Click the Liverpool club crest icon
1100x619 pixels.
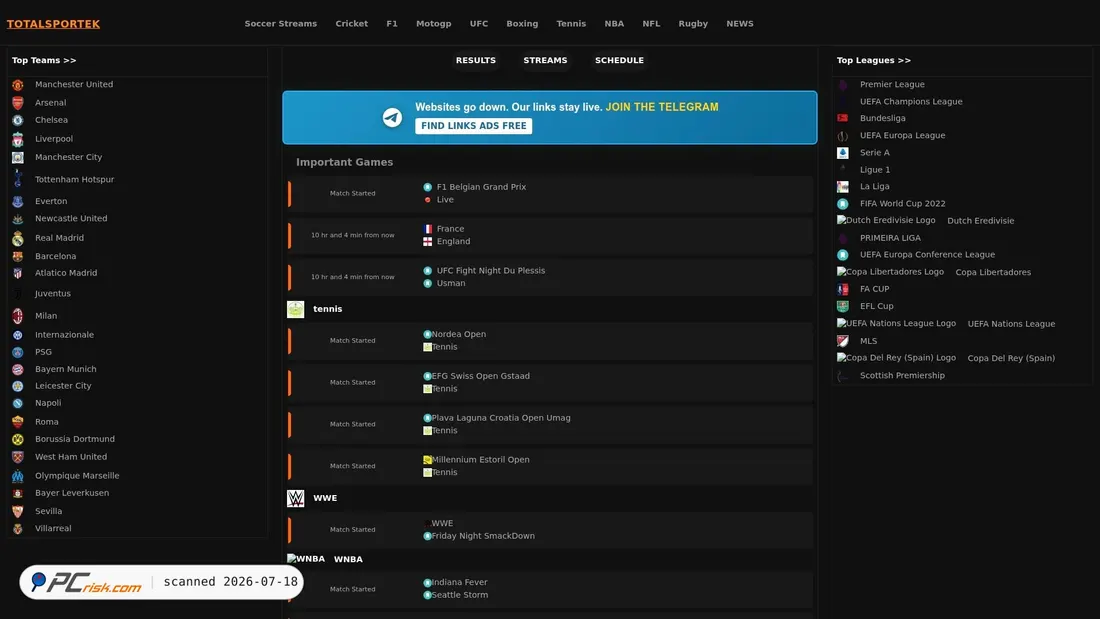(18, 140)
